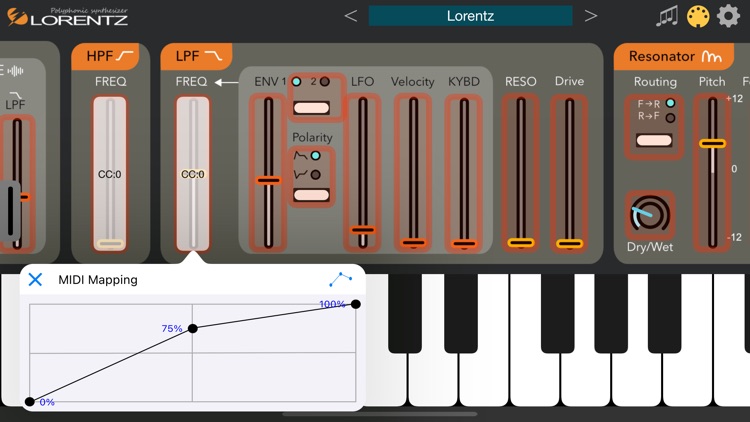
Task: Open the Lorentz preset name field
Action: 470,16
